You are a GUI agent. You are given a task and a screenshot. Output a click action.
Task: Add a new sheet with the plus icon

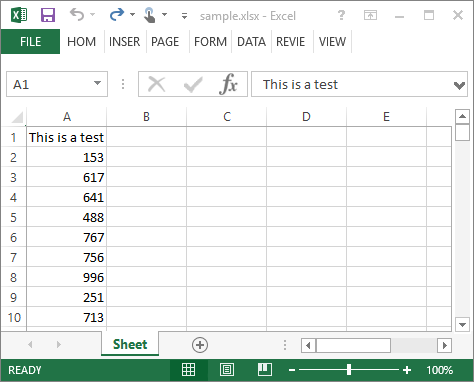(200, 345)
